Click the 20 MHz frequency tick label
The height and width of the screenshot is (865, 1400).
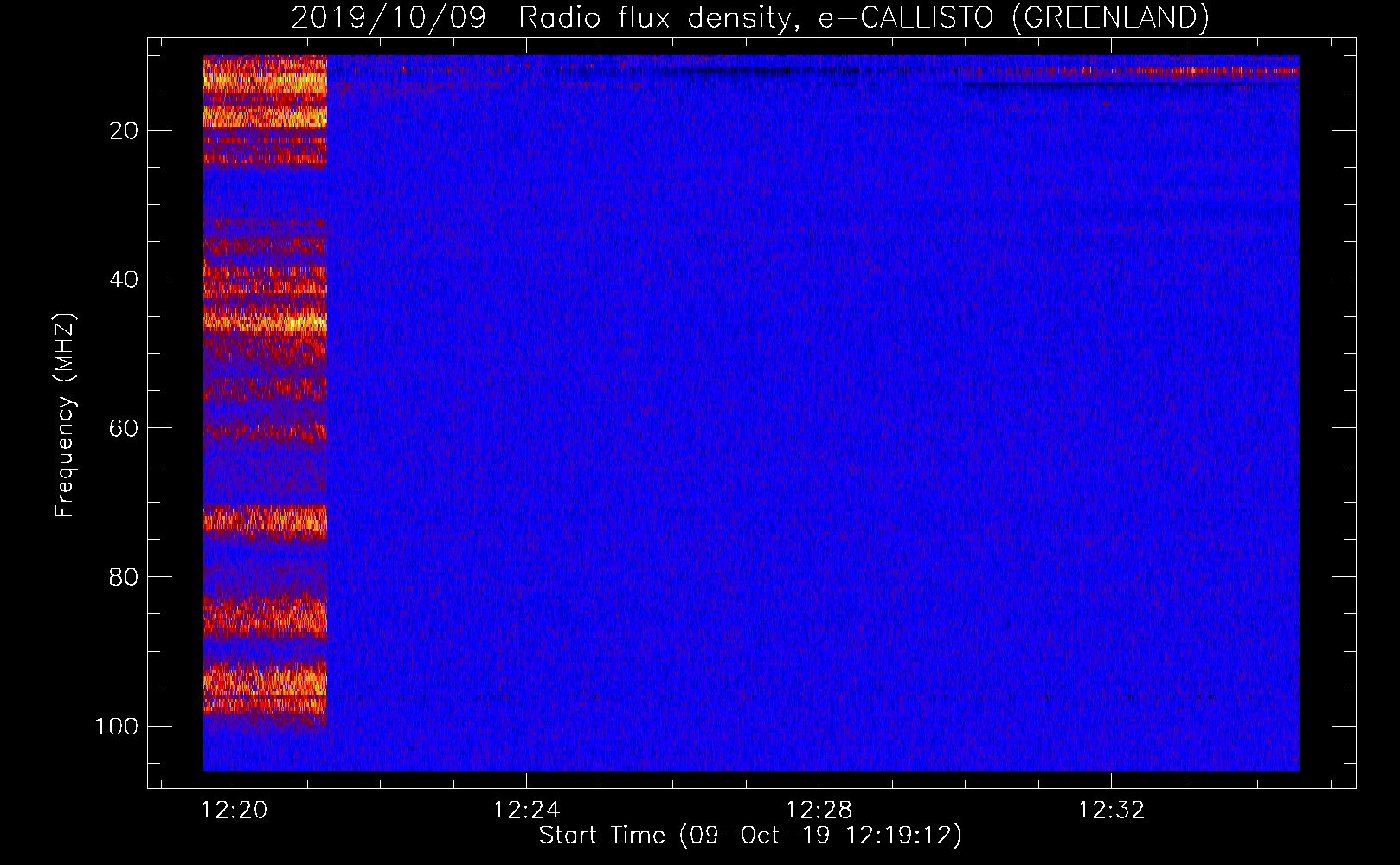(x=125, y=131)
